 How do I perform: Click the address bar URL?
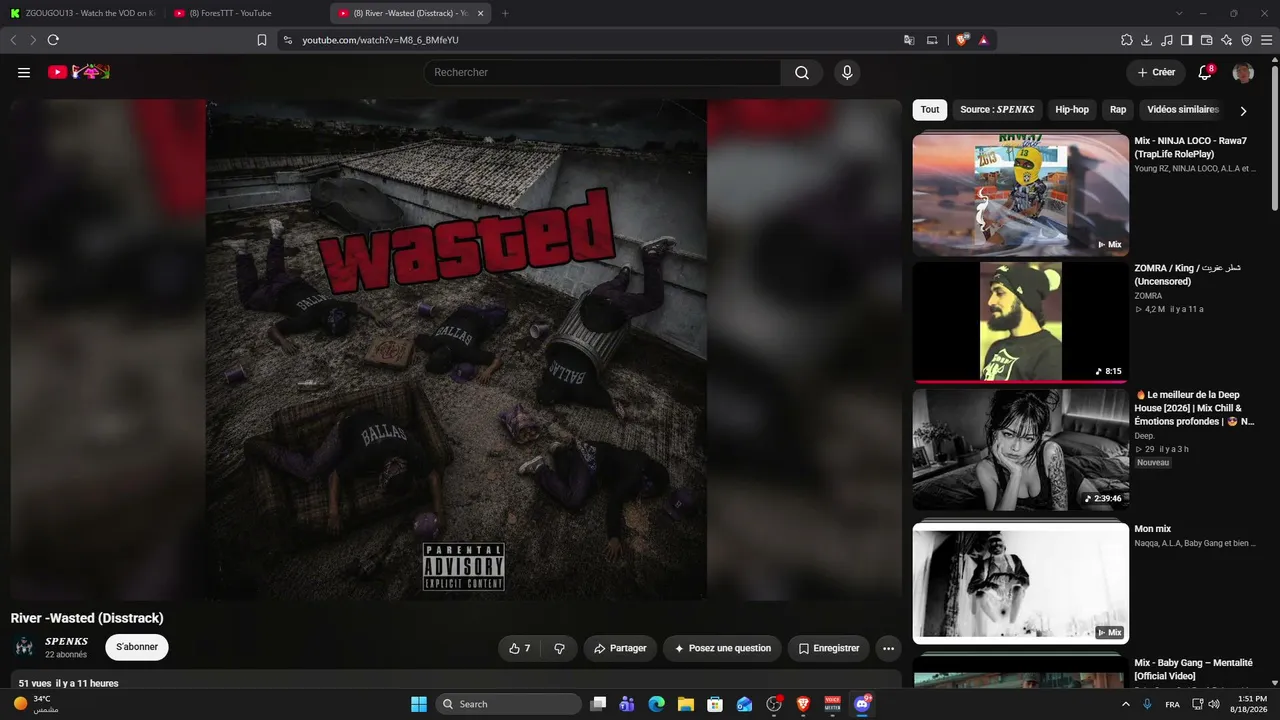tap(380, 40)
